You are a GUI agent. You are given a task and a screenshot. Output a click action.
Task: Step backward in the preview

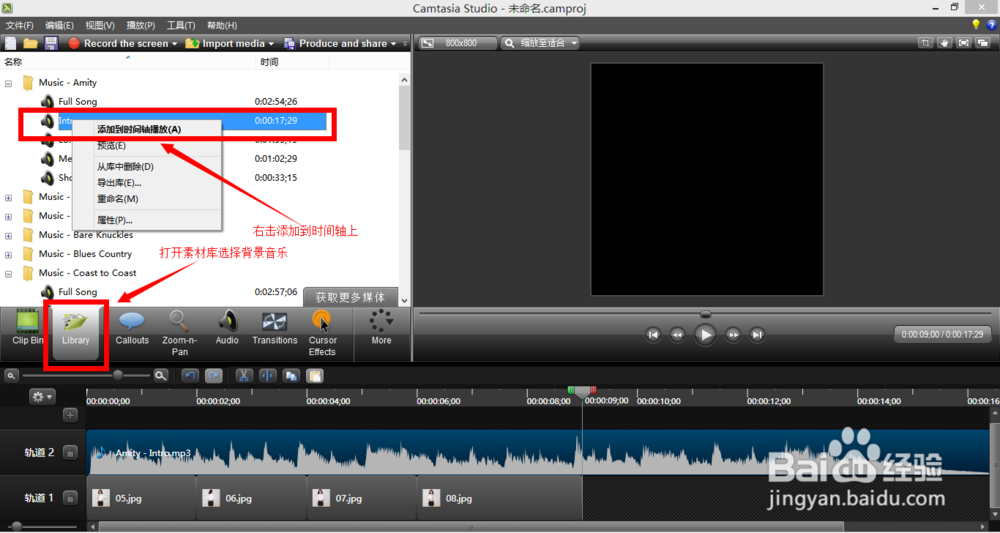tap(677, 335)
